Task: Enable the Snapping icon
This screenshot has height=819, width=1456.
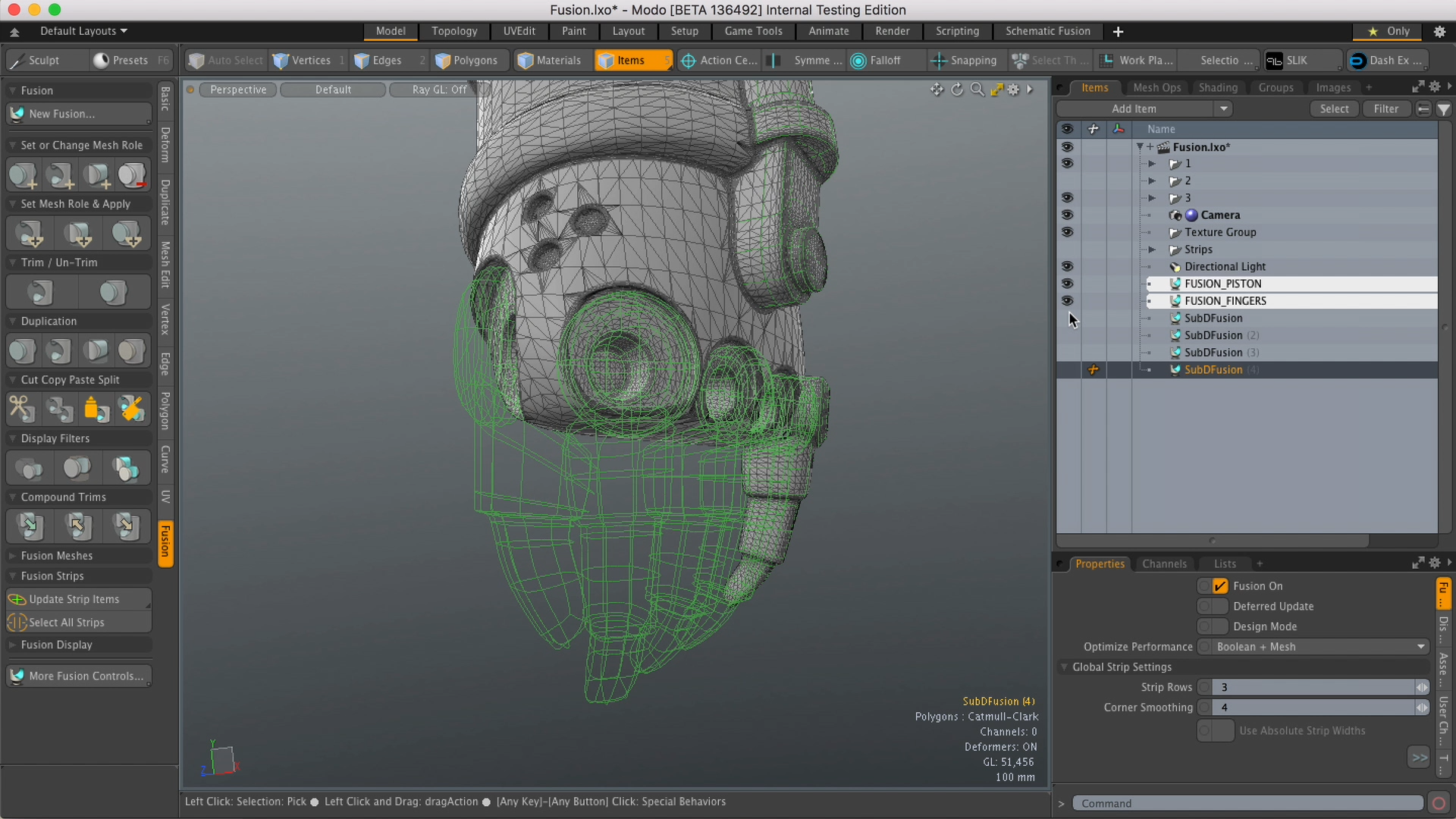Action: (x=938, y=61)
